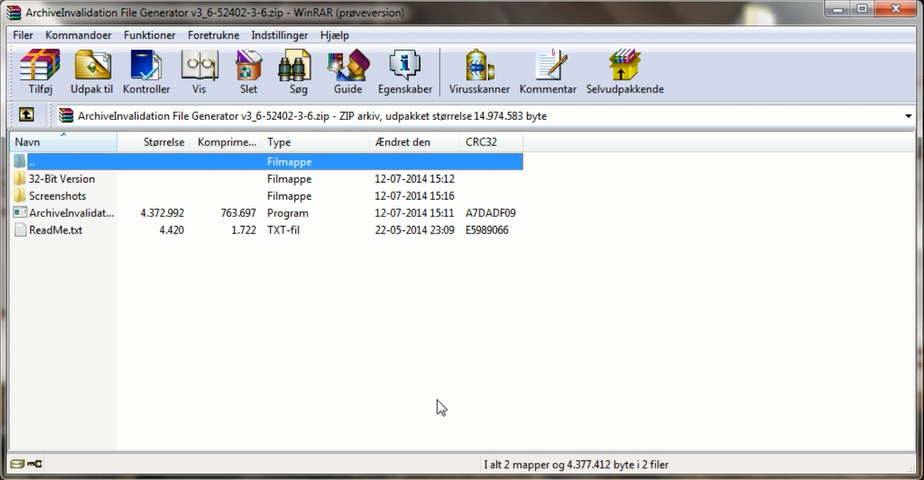The height and width of the screenshot is (480, 924).
Task: Click the date 22-05-2014 23:09
Action: 414,230
